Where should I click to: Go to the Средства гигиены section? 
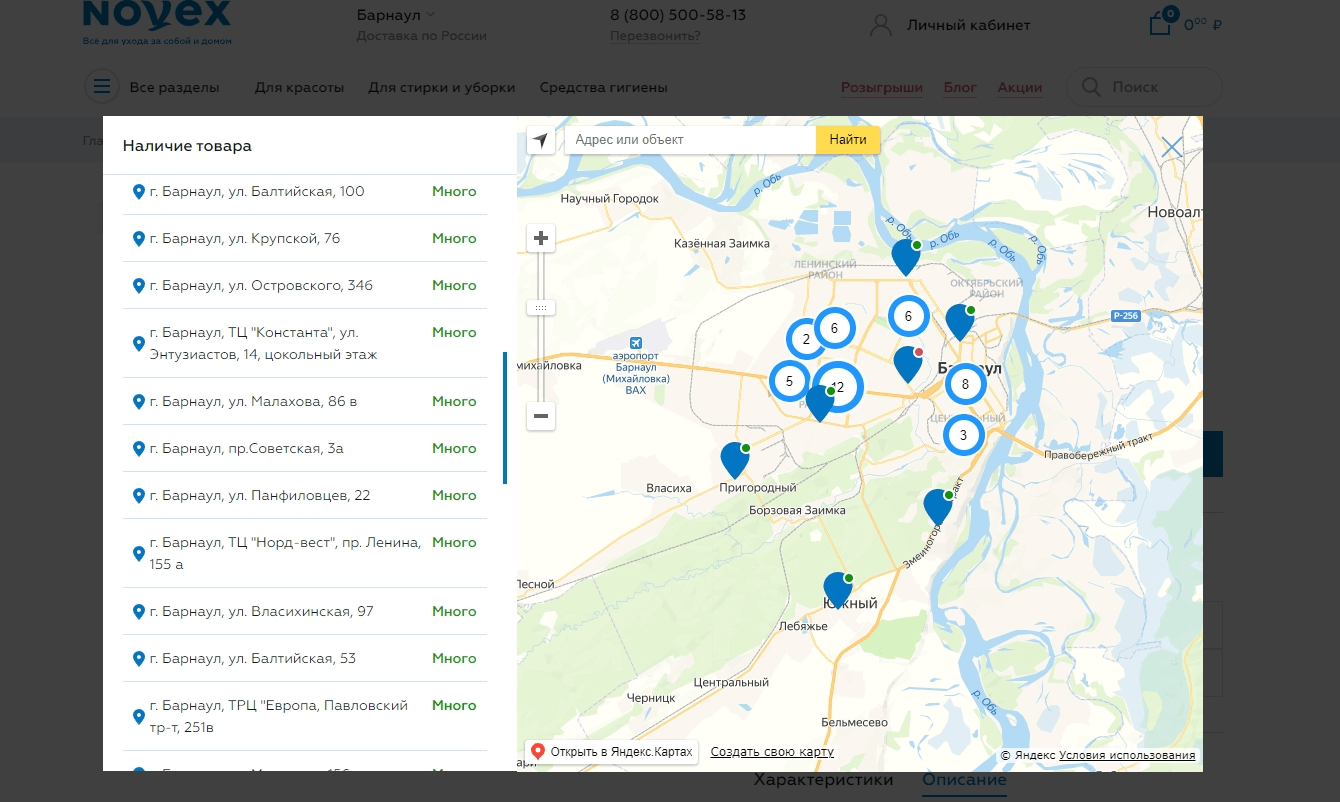click(603, 87)
